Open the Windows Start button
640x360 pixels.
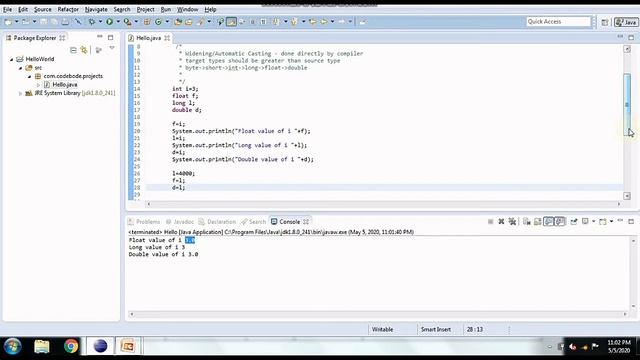tap(13, 346)
